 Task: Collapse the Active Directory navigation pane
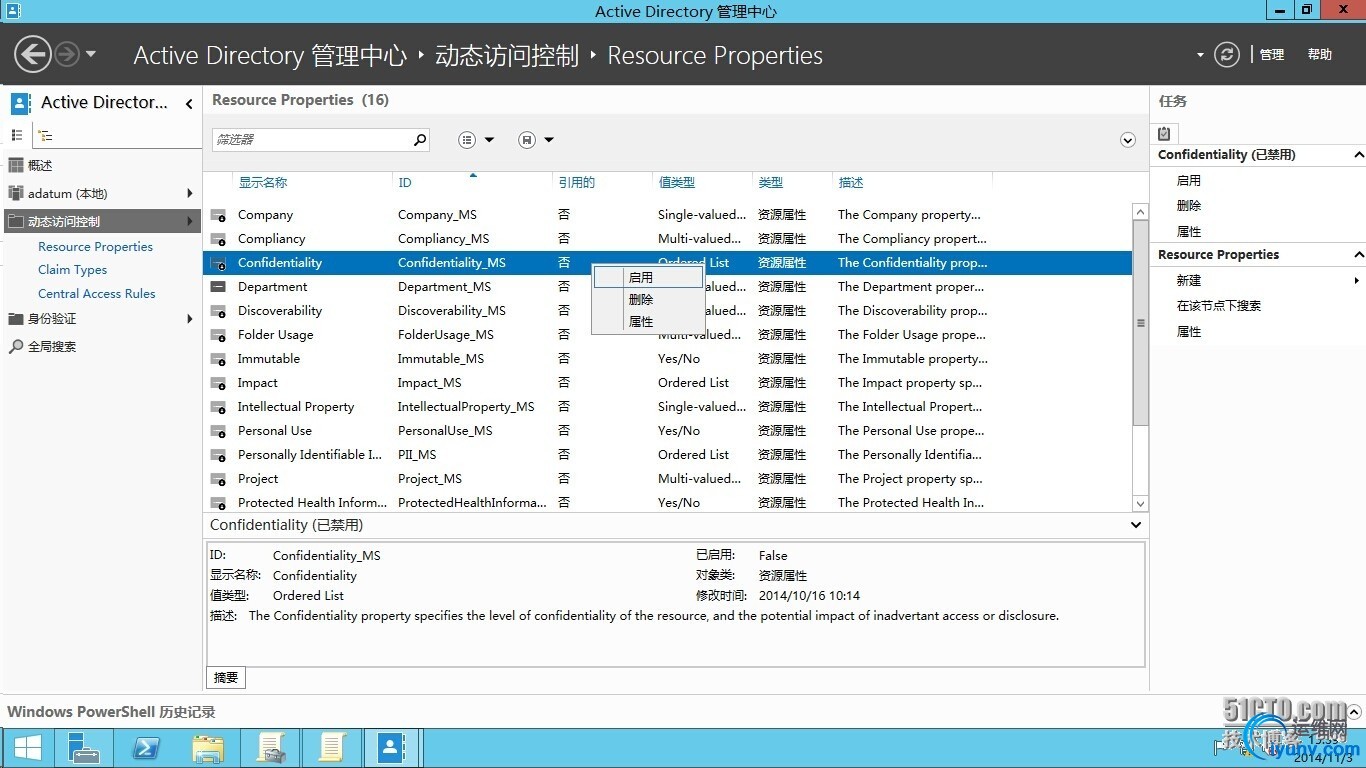189,103
